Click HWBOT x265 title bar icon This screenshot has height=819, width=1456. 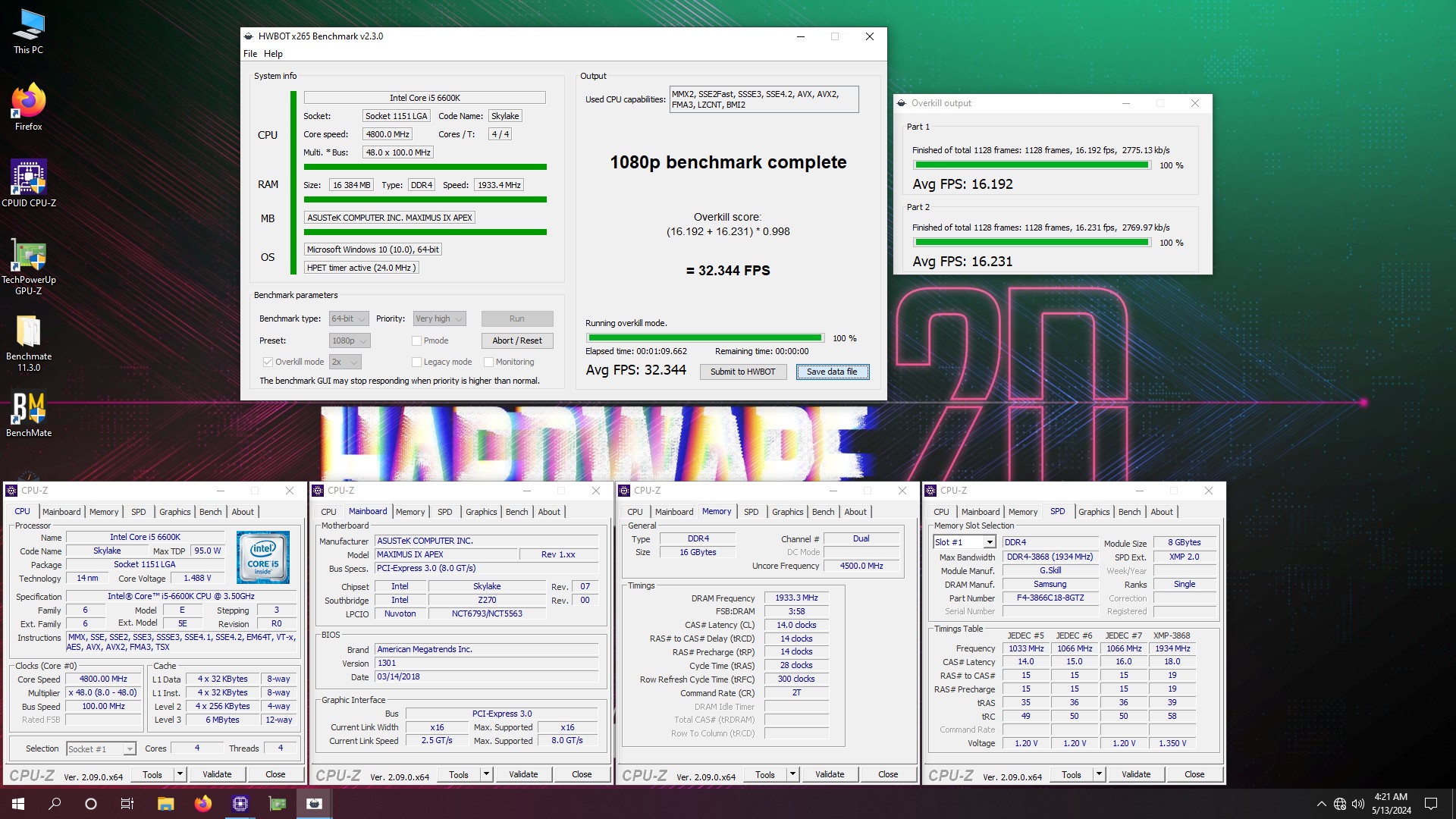(248, 36)
